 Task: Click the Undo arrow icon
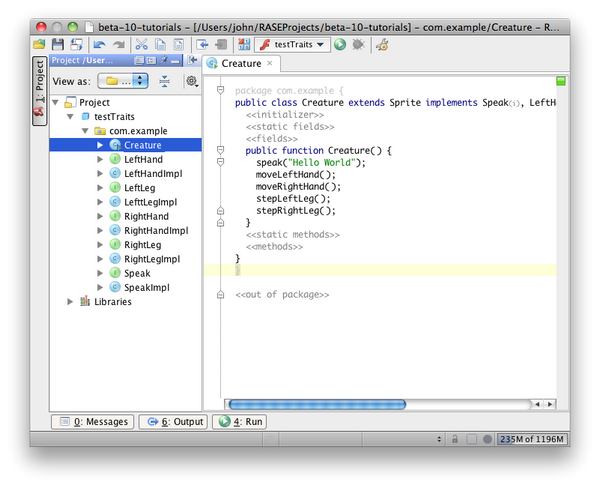pos(99,45)
